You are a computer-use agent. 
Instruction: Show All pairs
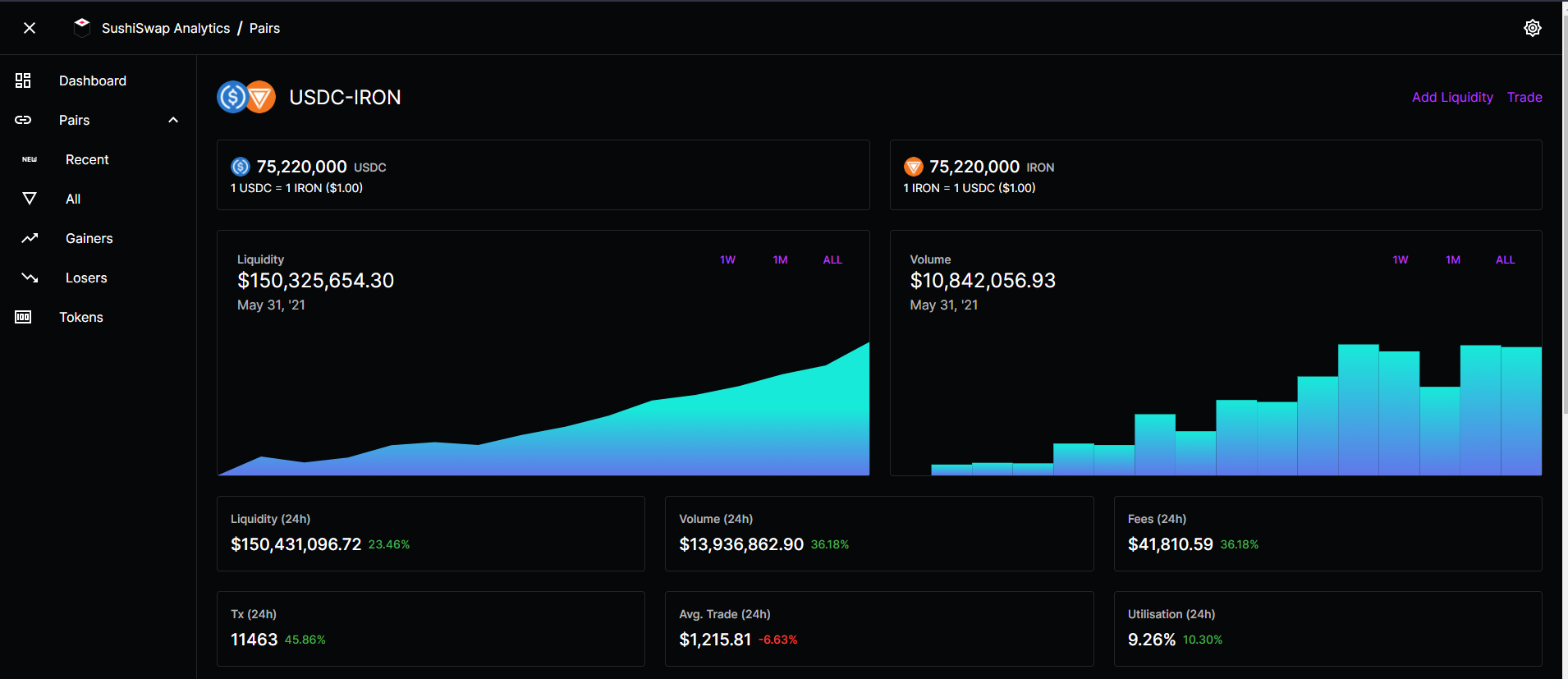pyautogui.click(x=73, y=199)
